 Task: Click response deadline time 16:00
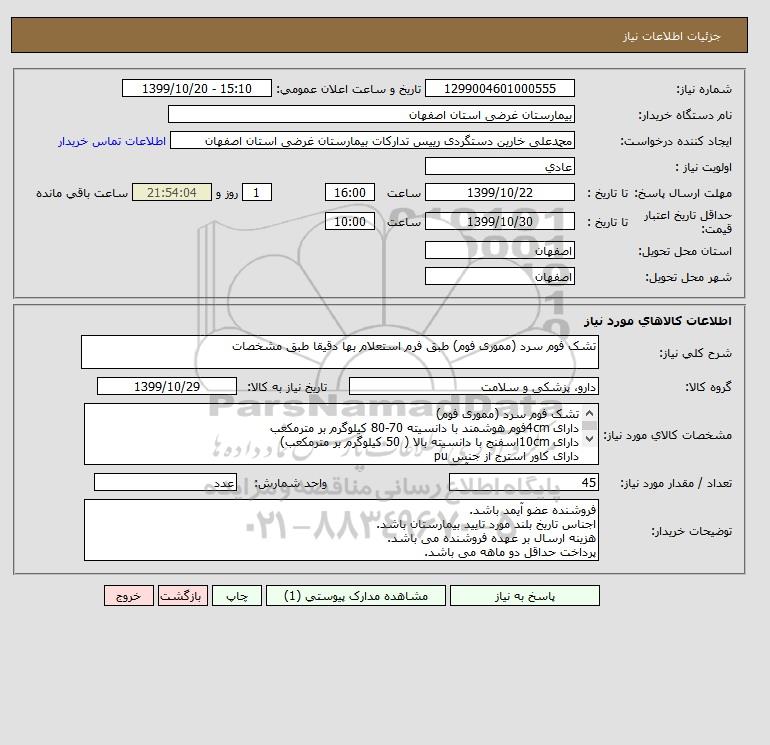(350, 193)
